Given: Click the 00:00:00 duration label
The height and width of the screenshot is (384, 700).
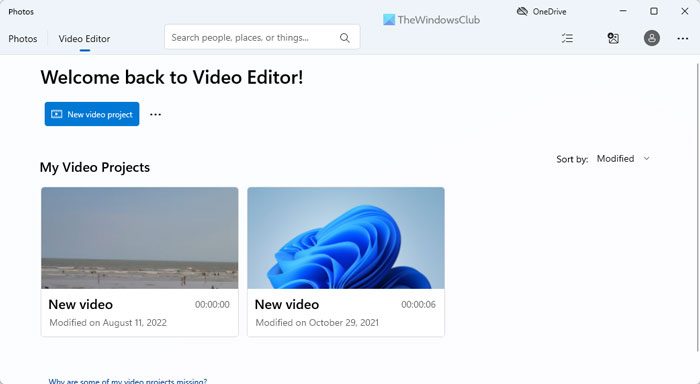Looking at the screenshot, I should click(212, 305).
